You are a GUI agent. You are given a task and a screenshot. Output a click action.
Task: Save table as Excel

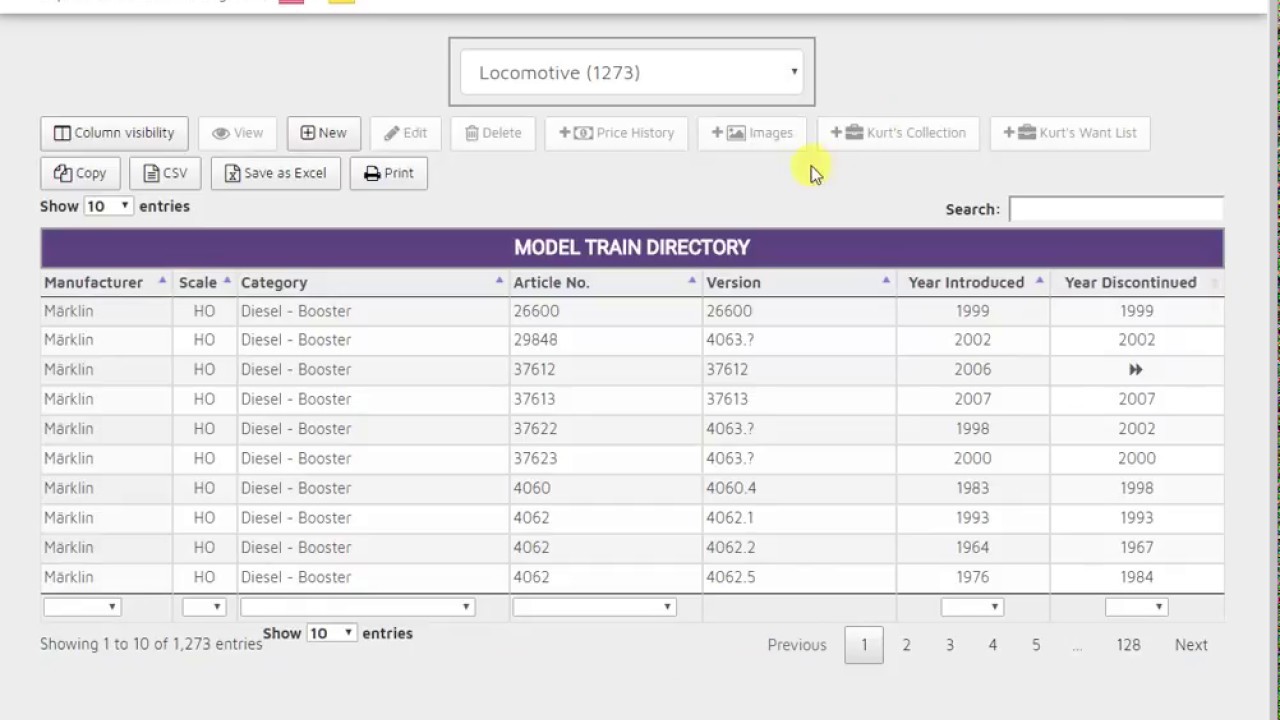(x=275, y=173)
